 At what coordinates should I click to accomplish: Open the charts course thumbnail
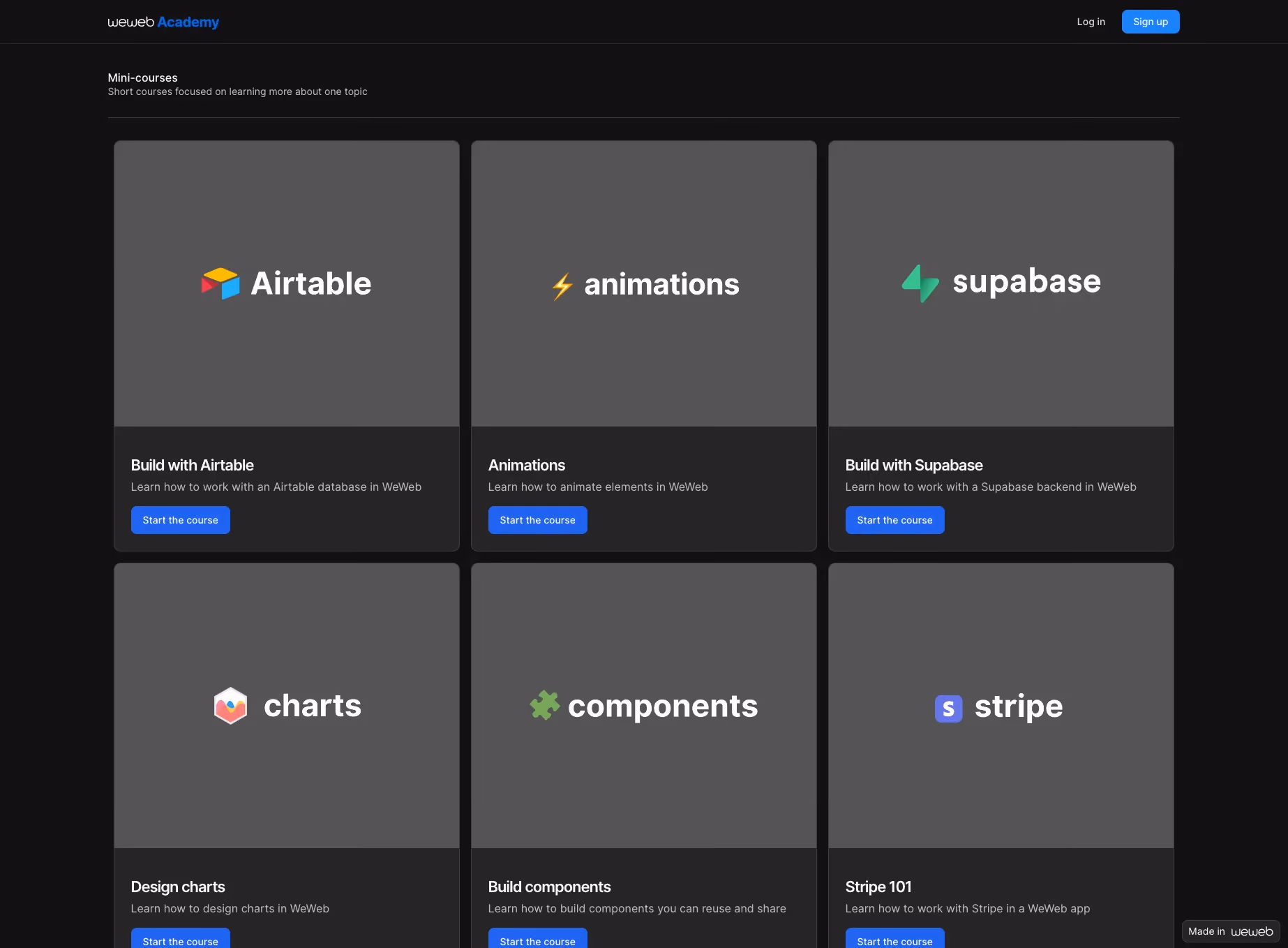pyautogui.click(x=287, y=706)
